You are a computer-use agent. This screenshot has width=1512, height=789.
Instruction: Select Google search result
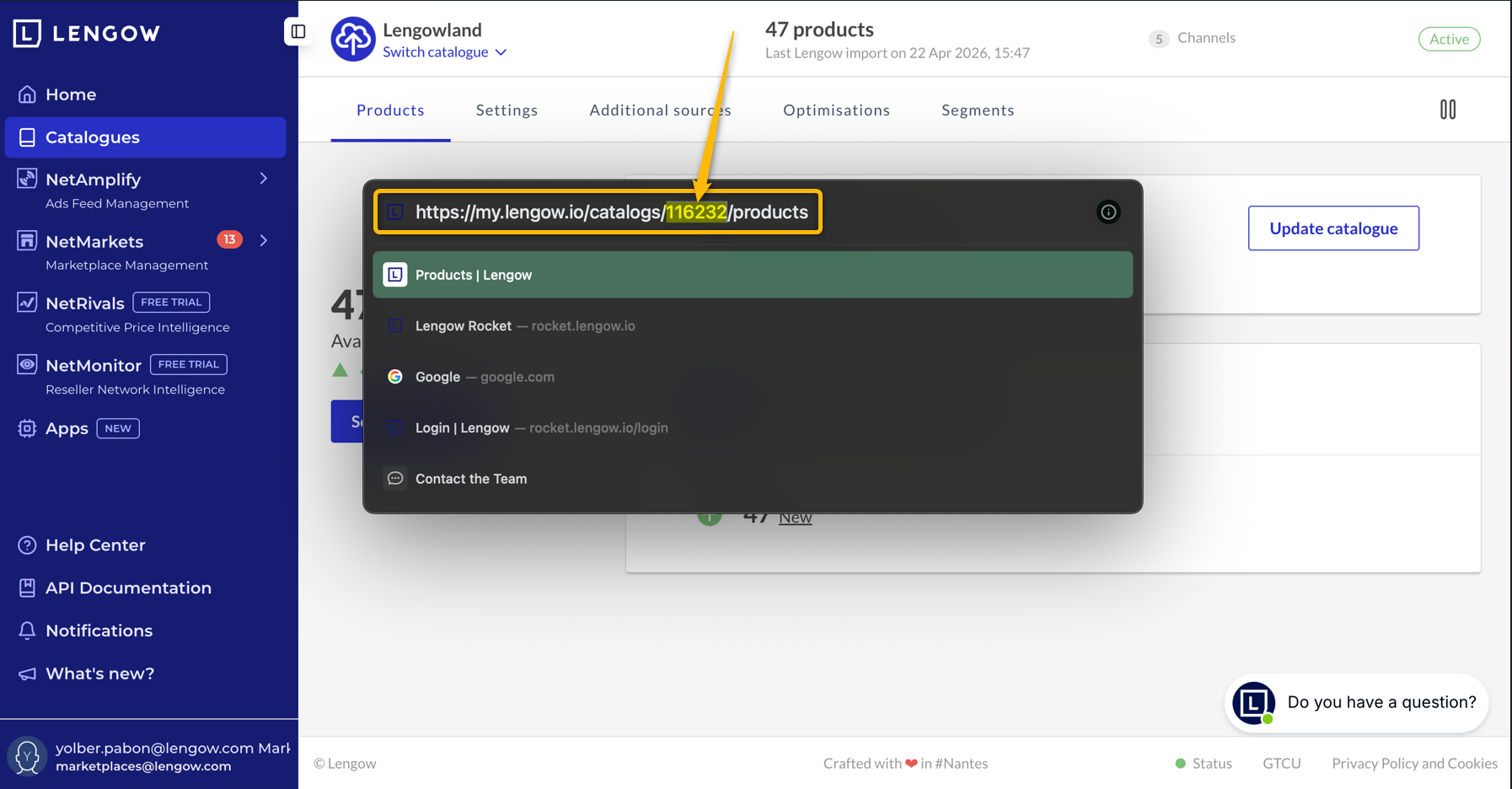coord(753,377)
